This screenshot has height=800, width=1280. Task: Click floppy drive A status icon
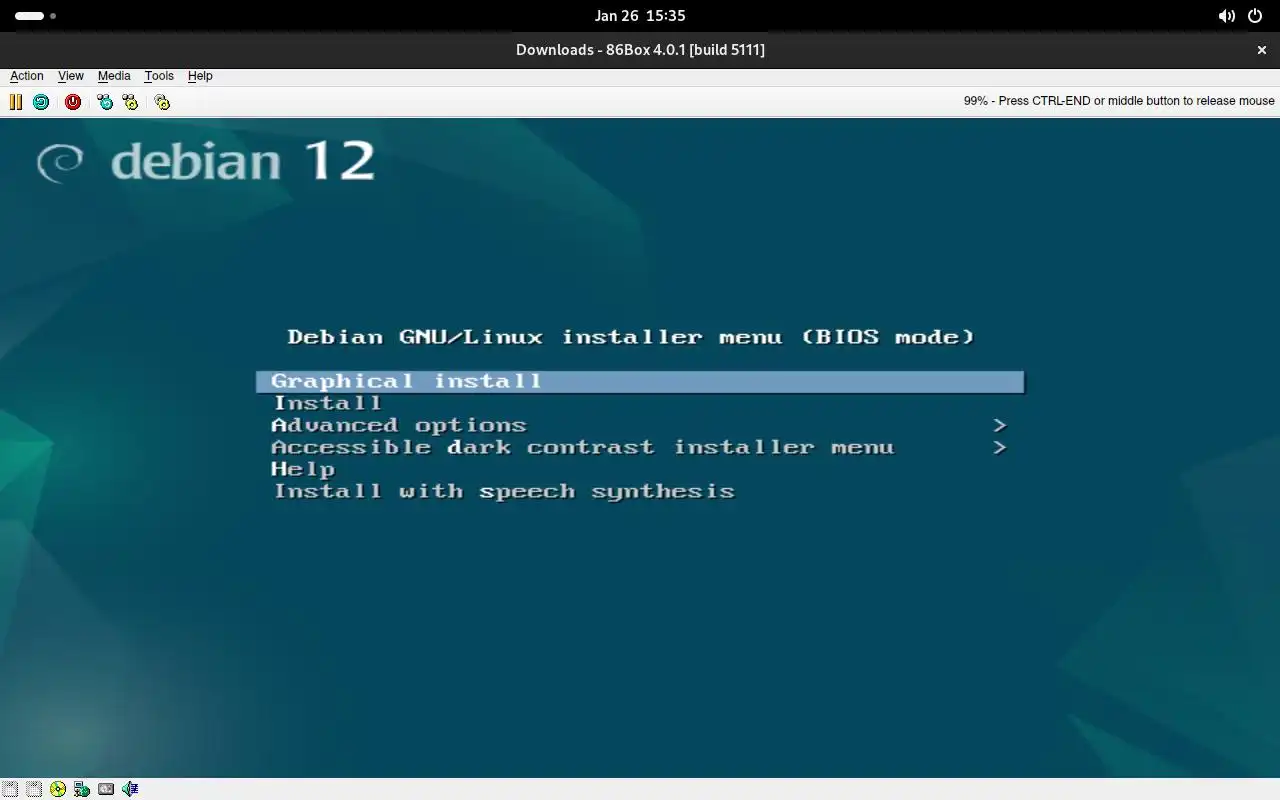pos(10,789)
